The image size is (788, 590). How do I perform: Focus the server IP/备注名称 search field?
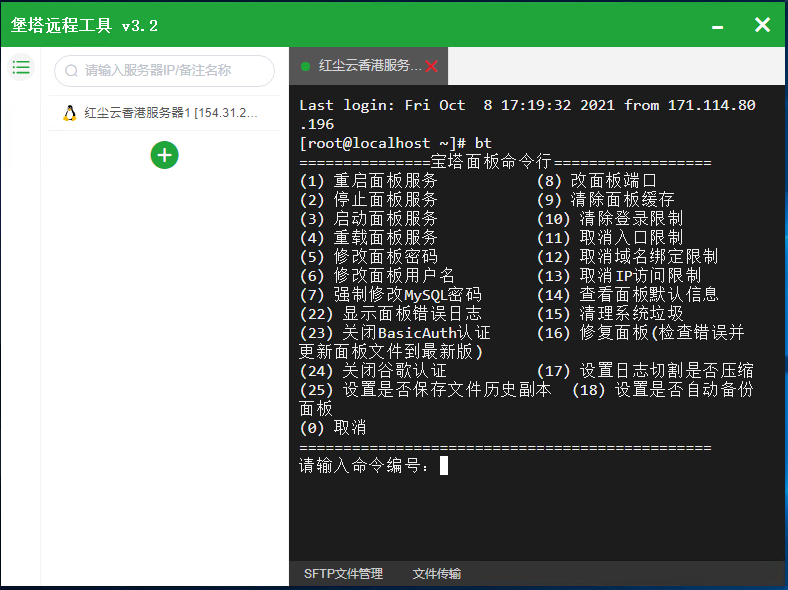coord(164,70)
